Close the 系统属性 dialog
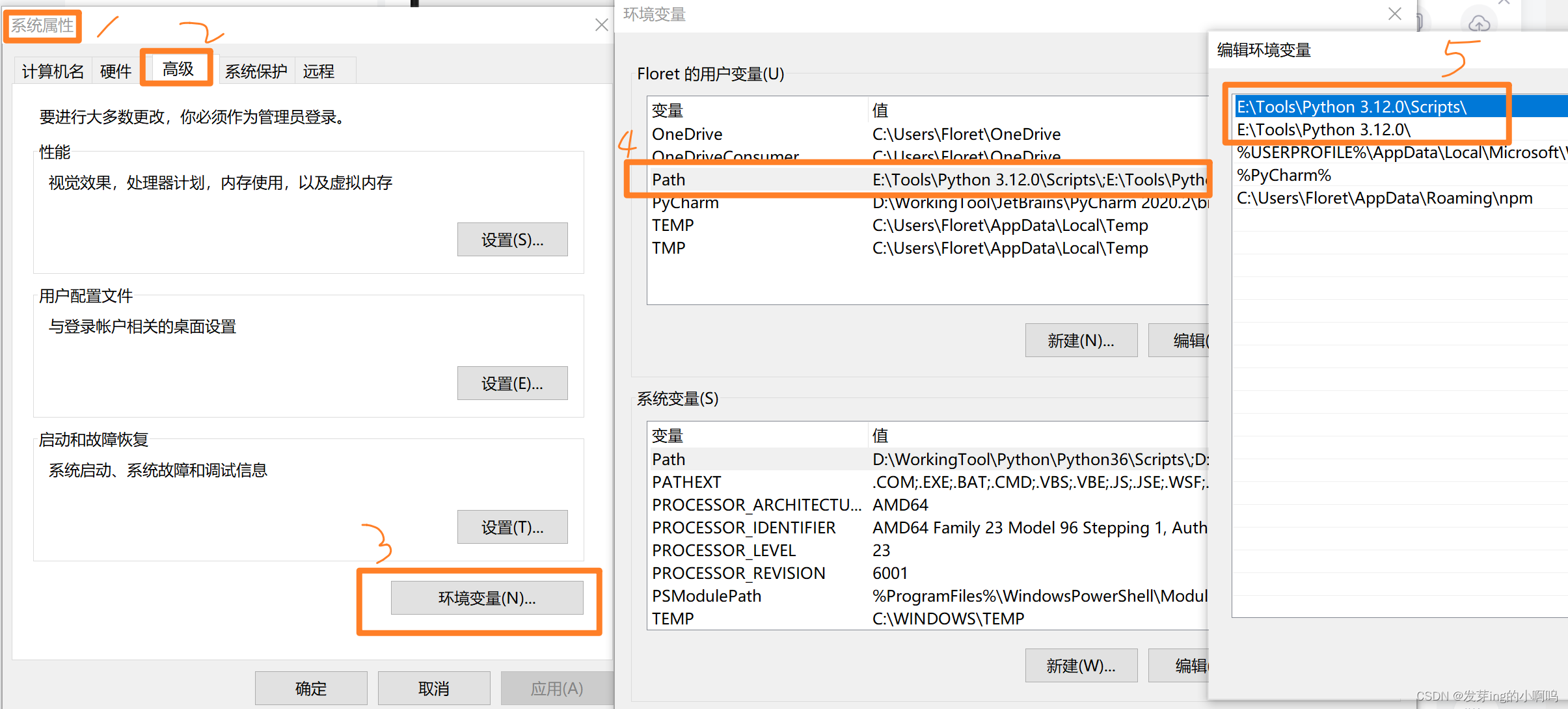This screenshot has width=1568, height=709. 601,25
